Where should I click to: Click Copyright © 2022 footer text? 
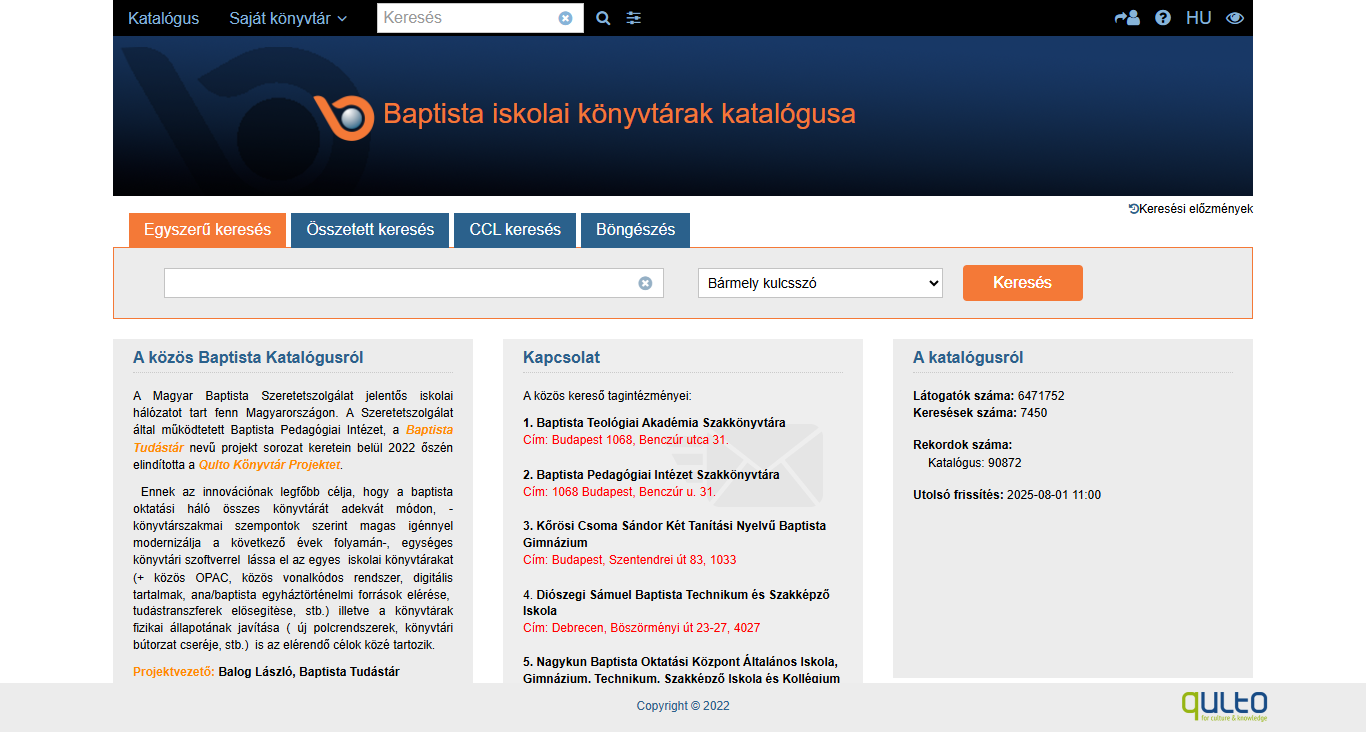click(683, 706)
